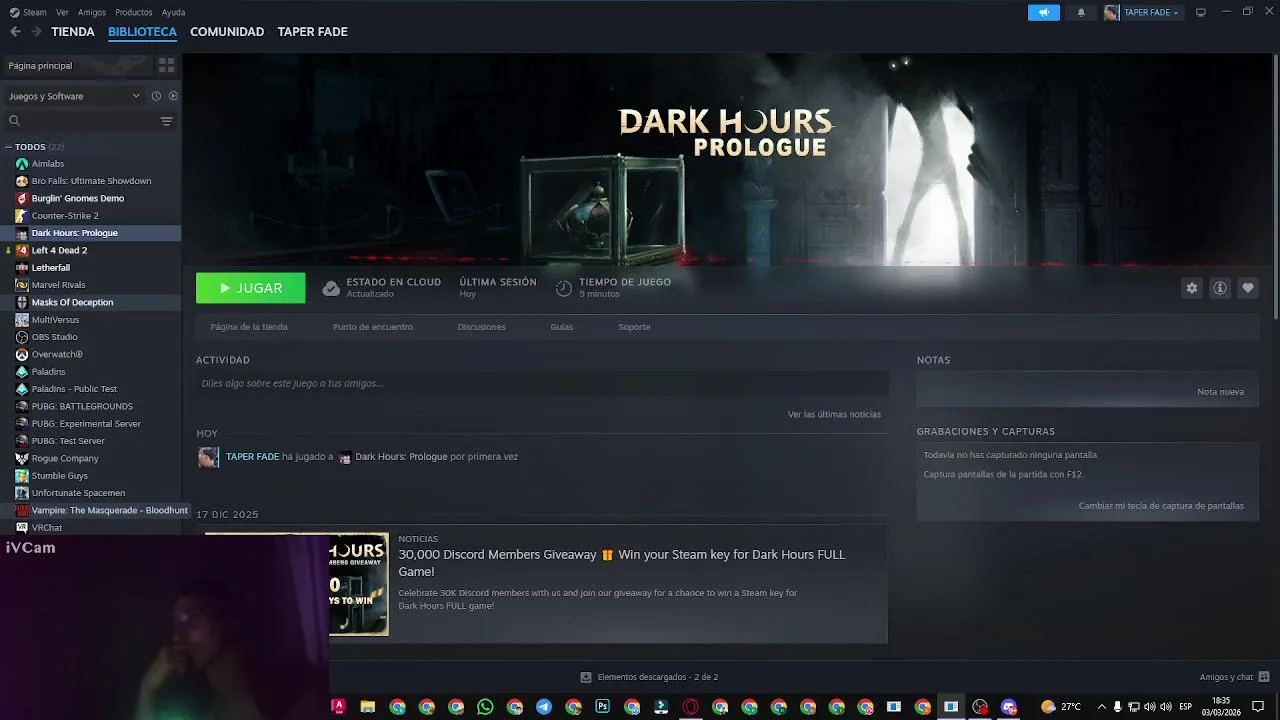This screenshot has height=720, width=1280.
Task: Open the Productos menu
Action: click(134, 12)
